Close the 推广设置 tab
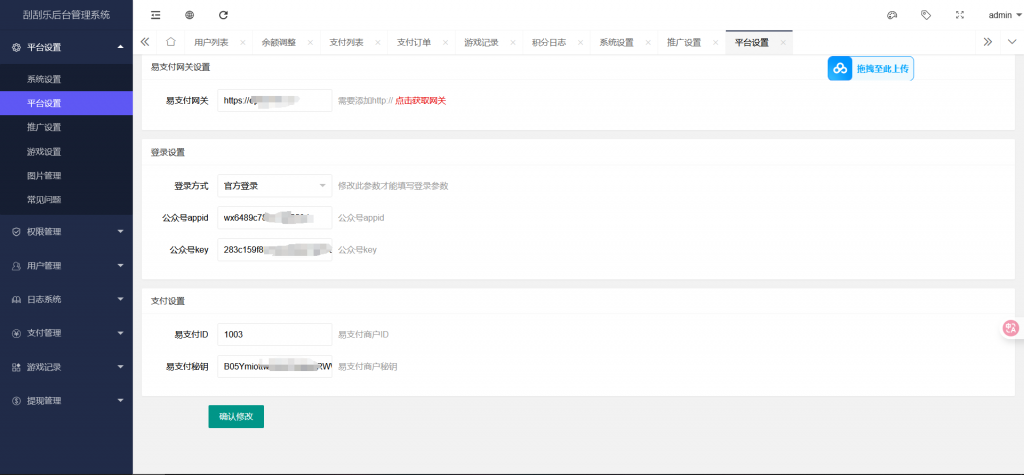The image size is (1024, 475). pyautogui.click(x=715, y=42)
